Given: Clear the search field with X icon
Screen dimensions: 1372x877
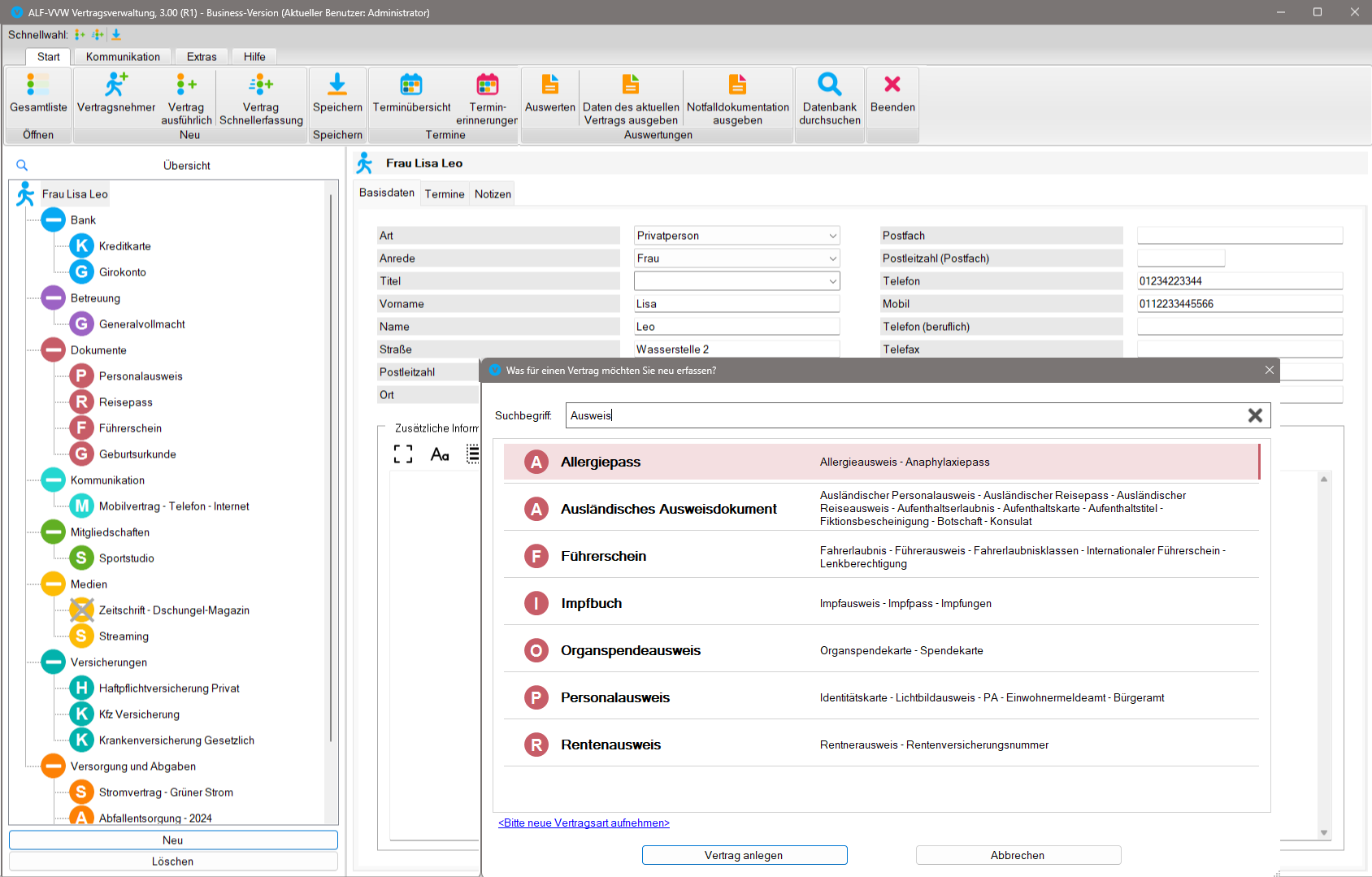Looking at the screenshot, I should (x=1255, y=415).
